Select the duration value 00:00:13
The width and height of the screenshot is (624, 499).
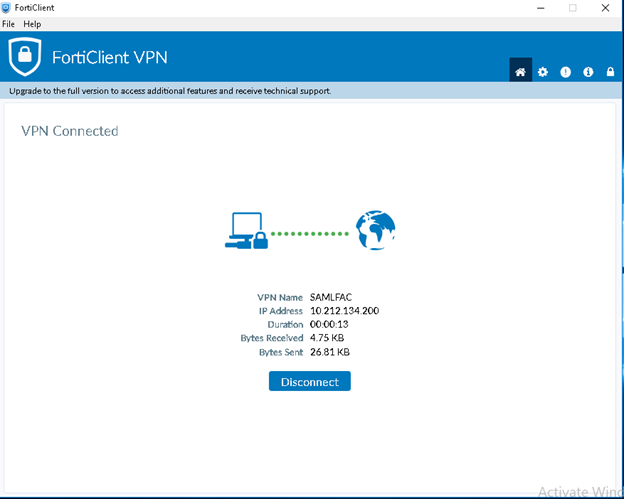[329, 324]
